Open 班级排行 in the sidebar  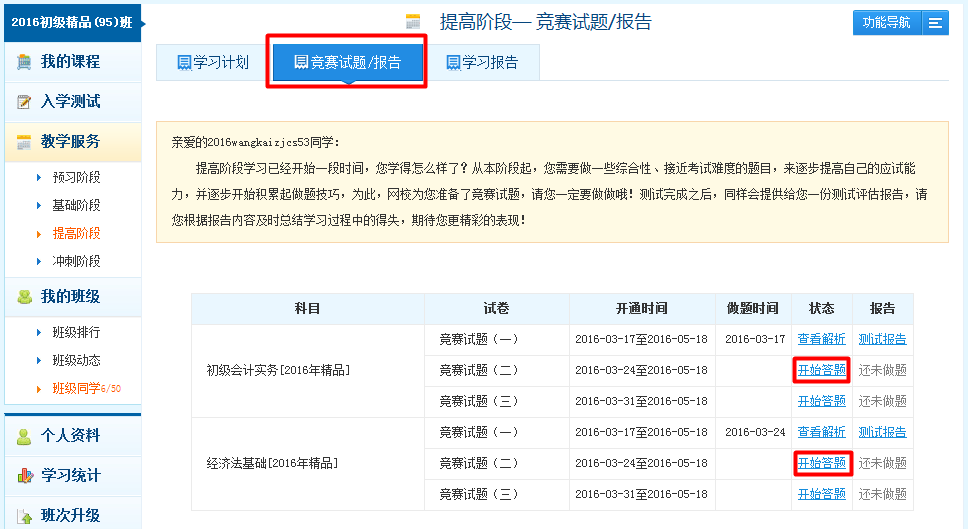tap(76, 332)
